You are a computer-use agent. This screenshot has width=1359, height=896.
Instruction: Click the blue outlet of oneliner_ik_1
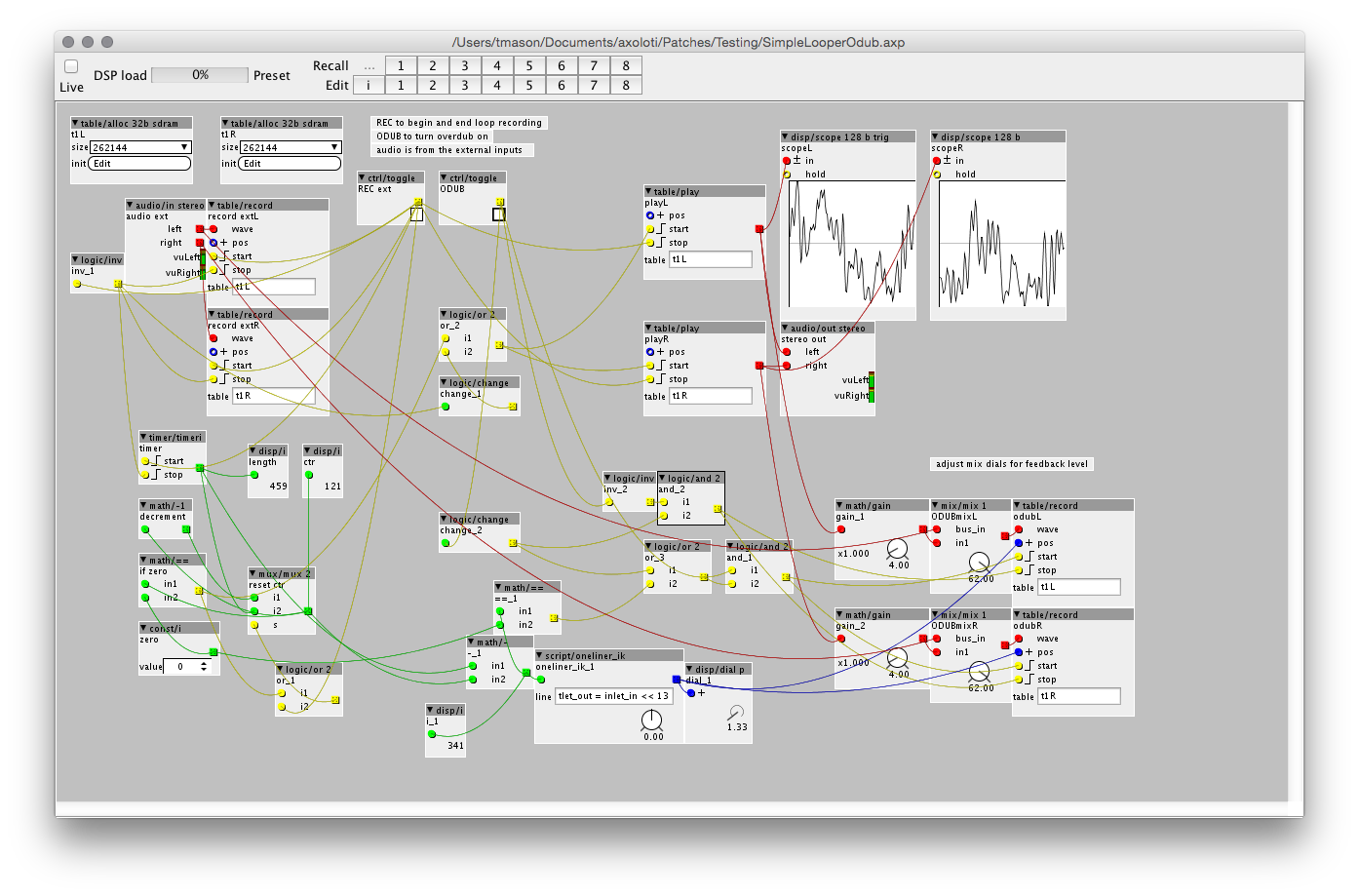677,680
